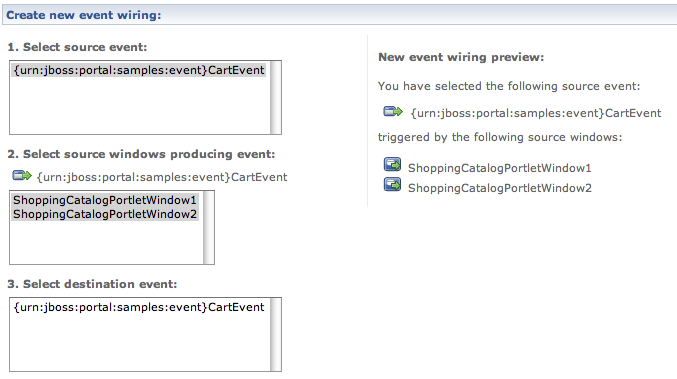Click ShoppingCatalogPortletWindow1 label in the preview

coord(500,168)
